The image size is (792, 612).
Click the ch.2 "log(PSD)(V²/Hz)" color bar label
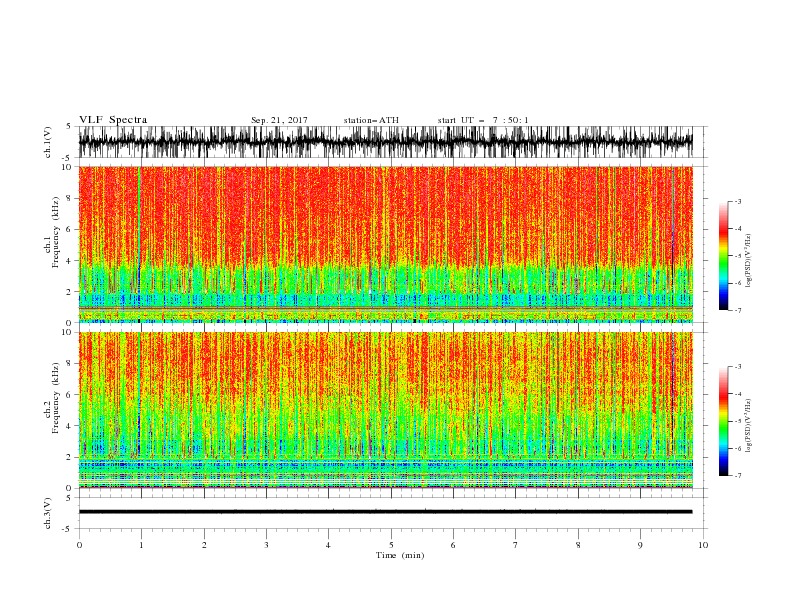749,426
